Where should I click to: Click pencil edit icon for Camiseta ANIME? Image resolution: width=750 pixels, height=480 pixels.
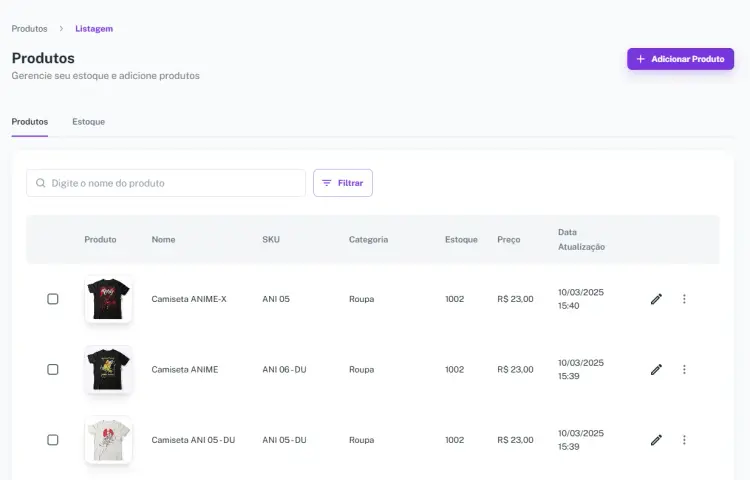(656, 369)
